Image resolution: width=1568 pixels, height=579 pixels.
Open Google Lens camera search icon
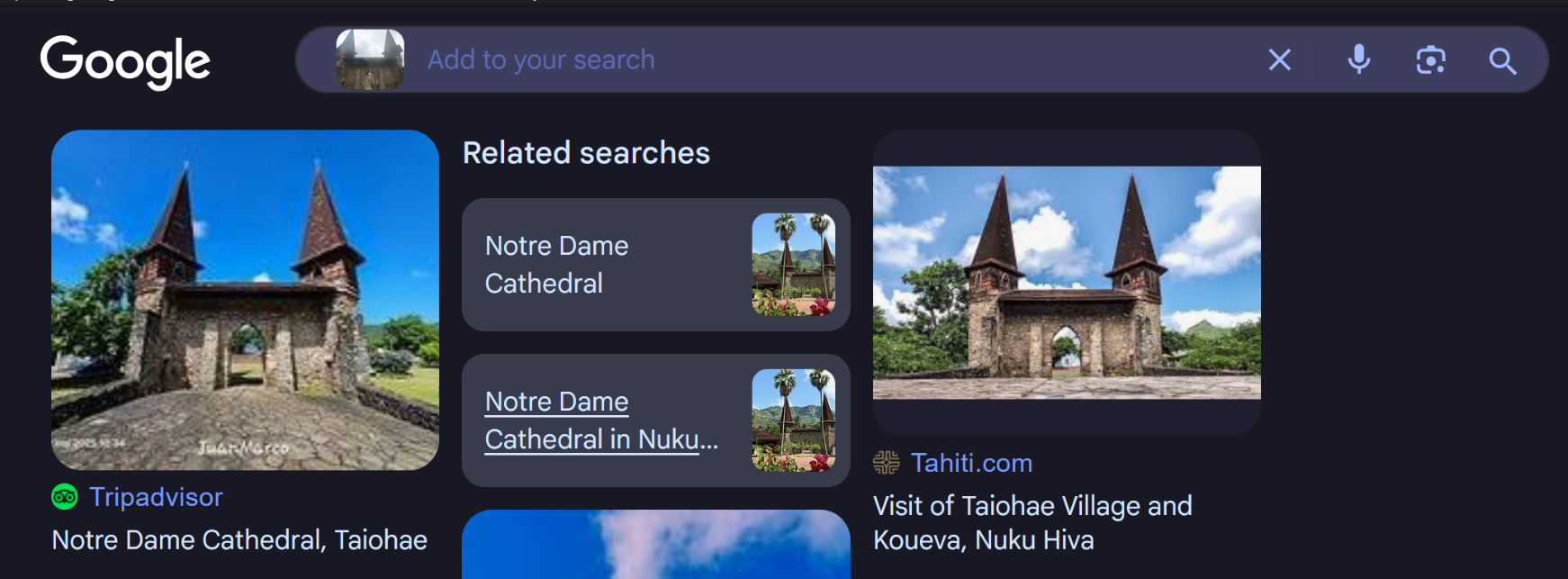click(x=1430, y=60)
